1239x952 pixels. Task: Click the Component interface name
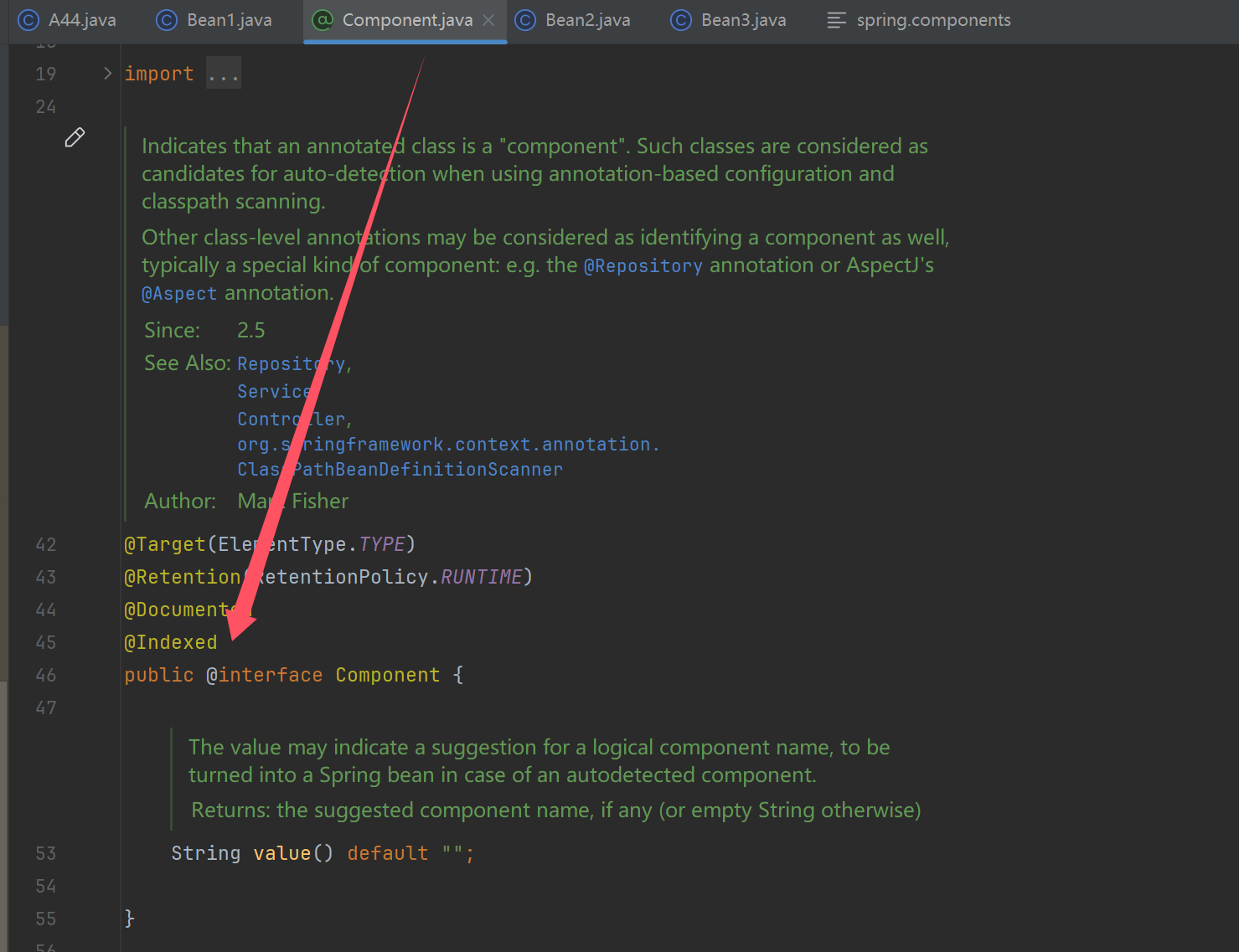point(388,675)
